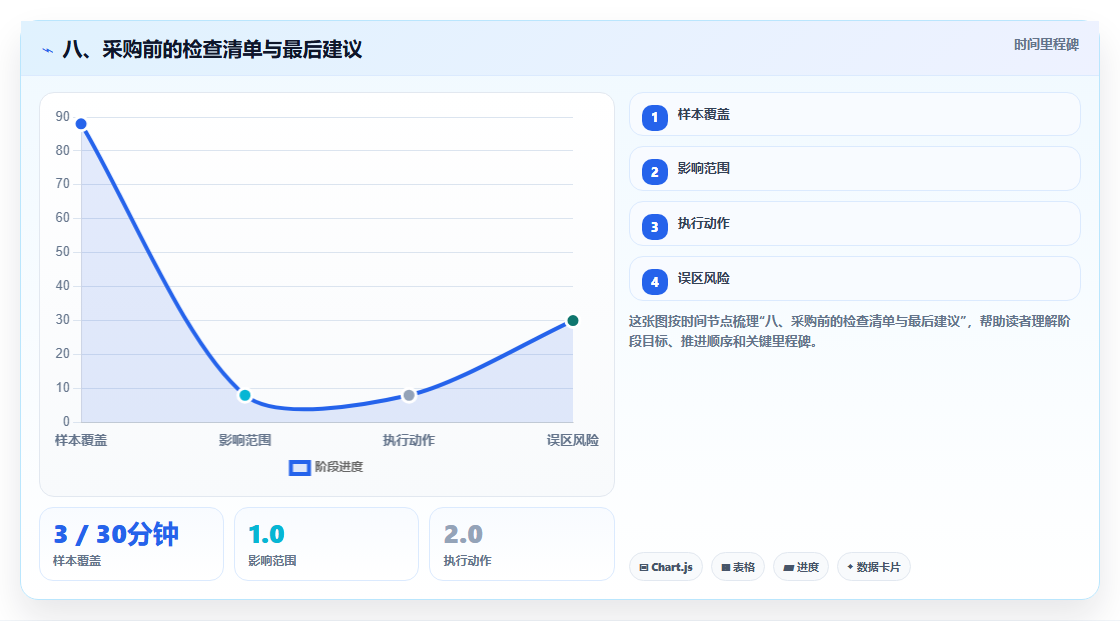This screenshot has height=621, width=1120.
Task: Click the x-axis label 样本覆盖
Action: 81,441
